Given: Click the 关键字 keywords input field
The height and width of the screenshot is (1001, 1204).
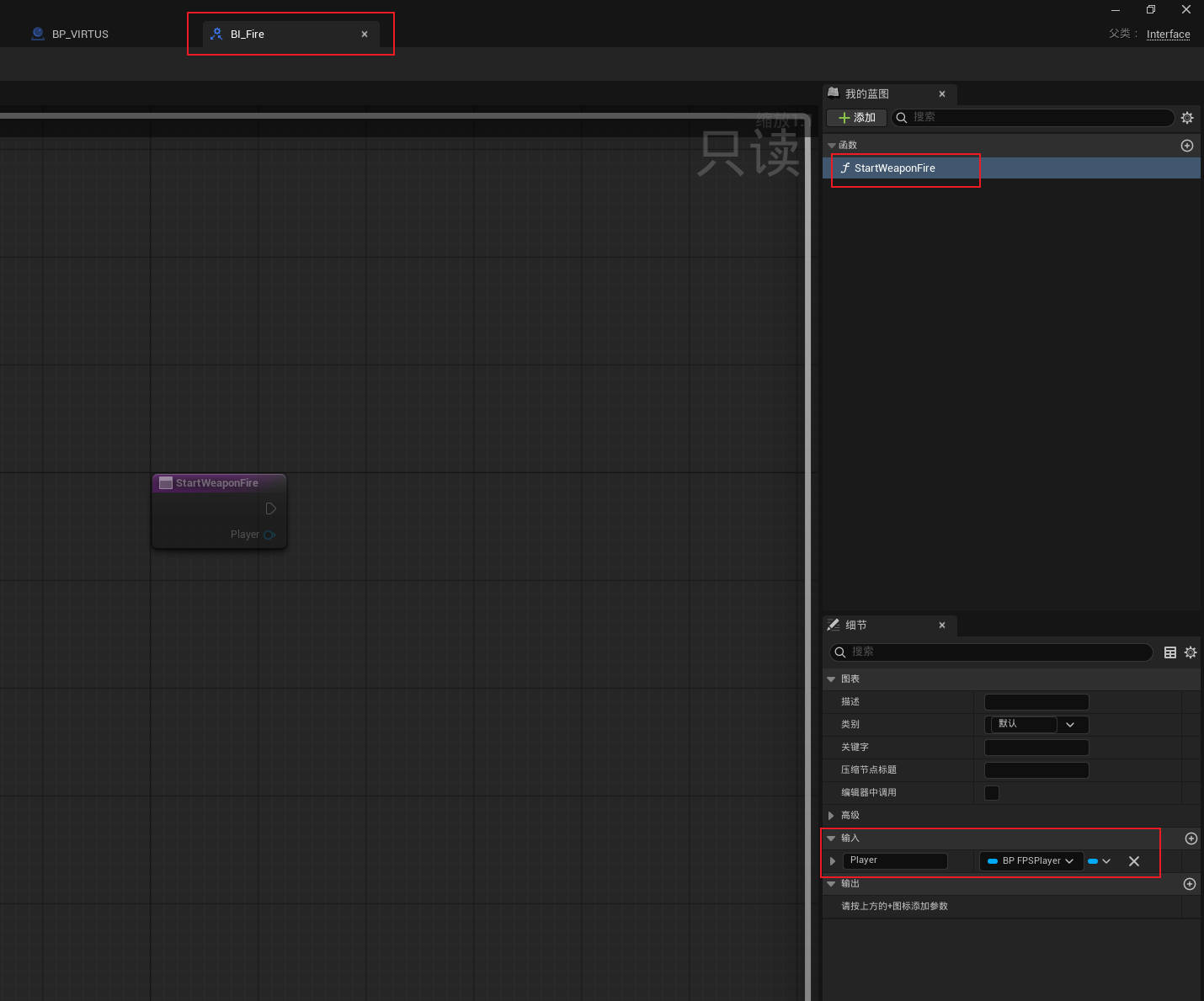Looking at the screenshot, I should pos(1036,748).
